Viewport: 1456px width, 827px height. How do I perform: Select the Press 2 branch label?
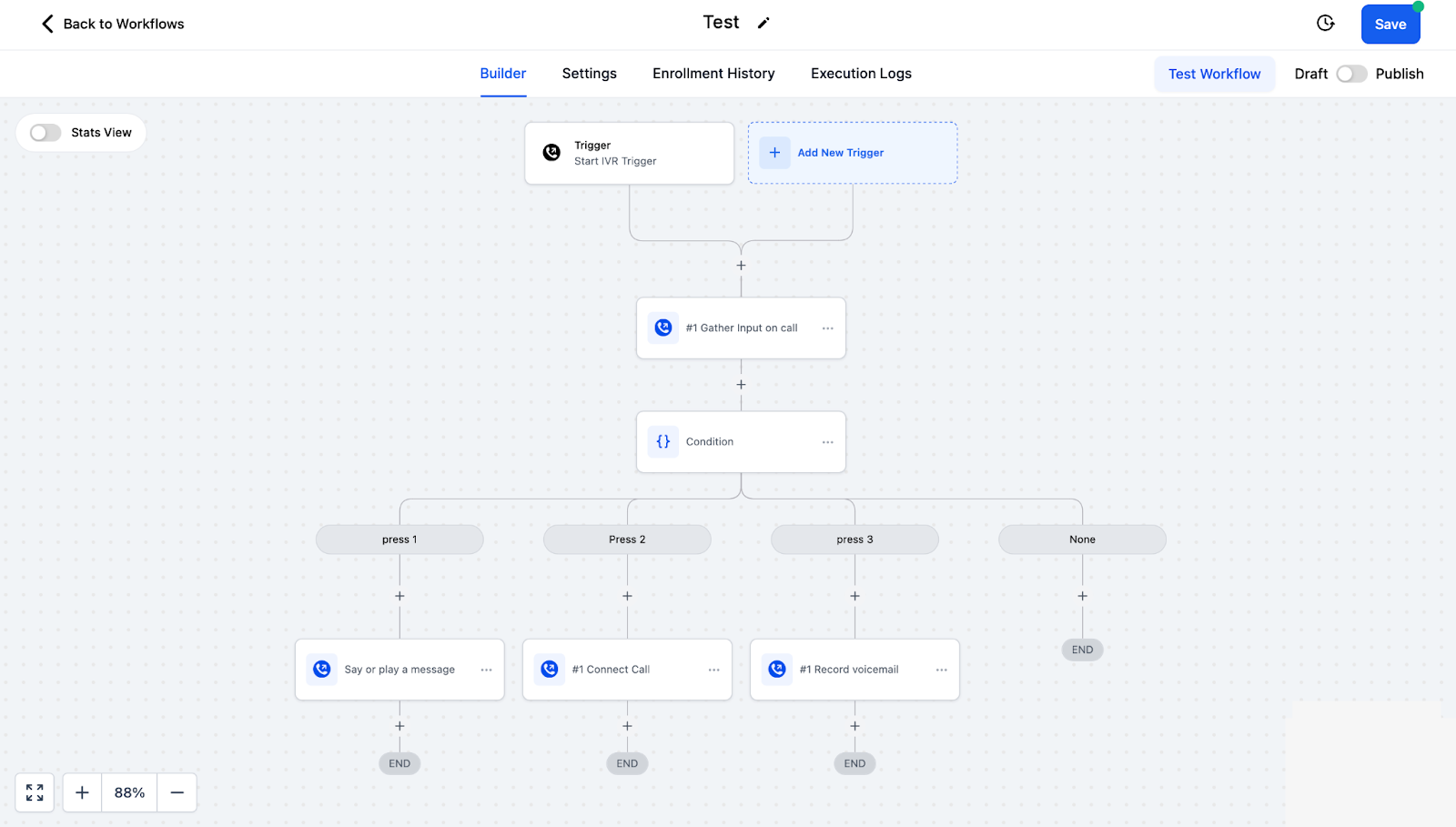coord(627,540)
